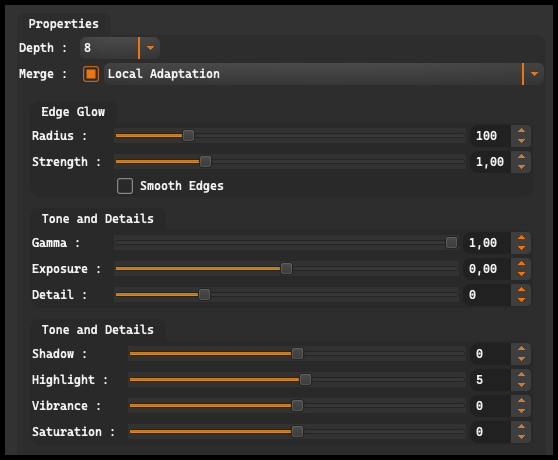This screenshot has width=558, height=460.
Task: Increase Highlight with the up arrow
Action: pyautogui.click(x=521, y=375)
